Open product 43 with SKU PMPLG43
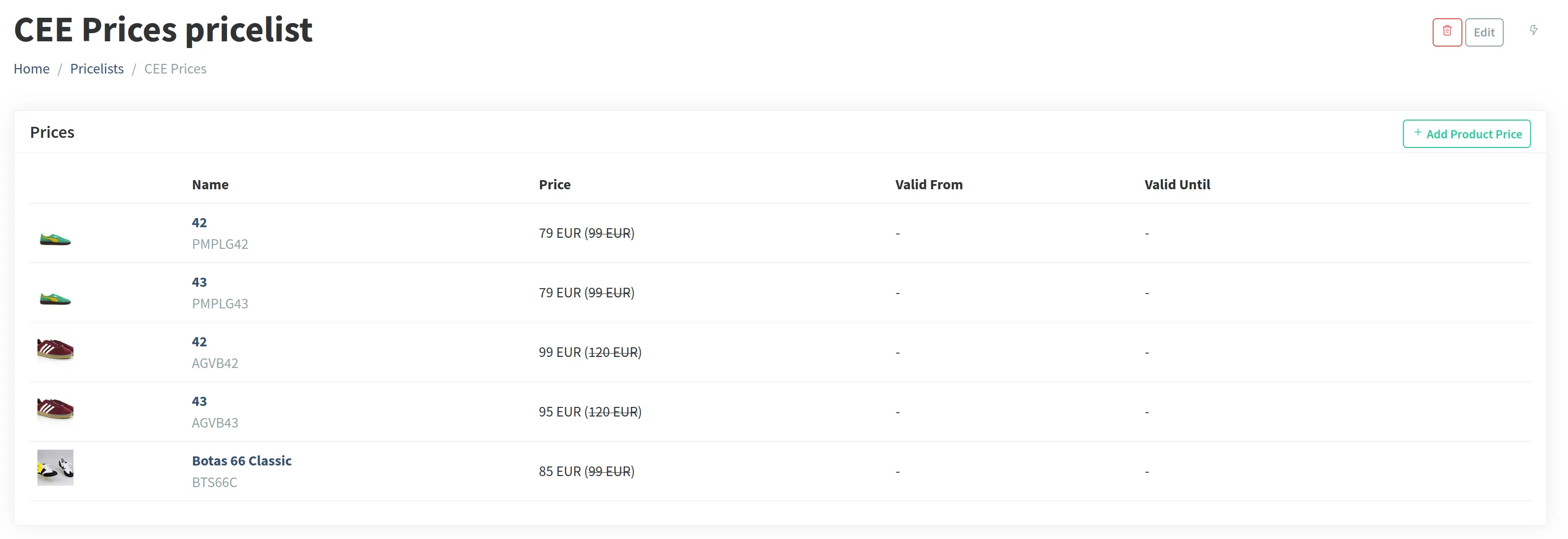 pyautogui.click(x=199, y=282)
